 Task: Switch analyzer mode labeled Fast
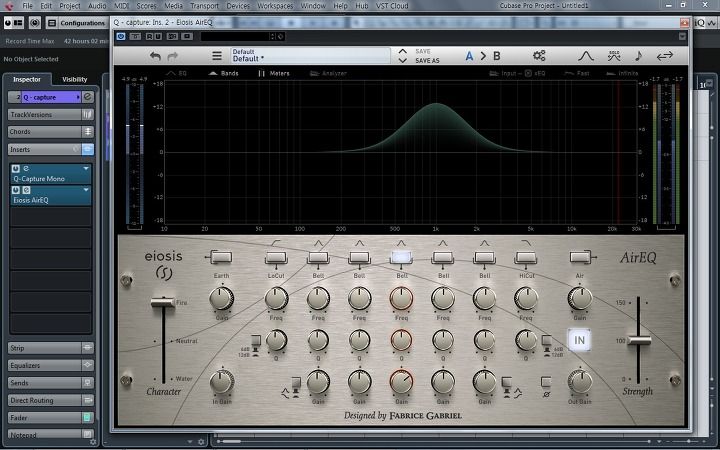[577, 73]
